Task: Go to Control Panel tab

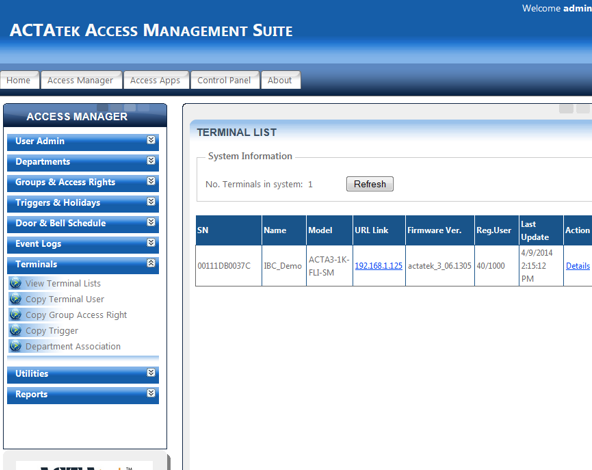Action: (x=225, y=80)
